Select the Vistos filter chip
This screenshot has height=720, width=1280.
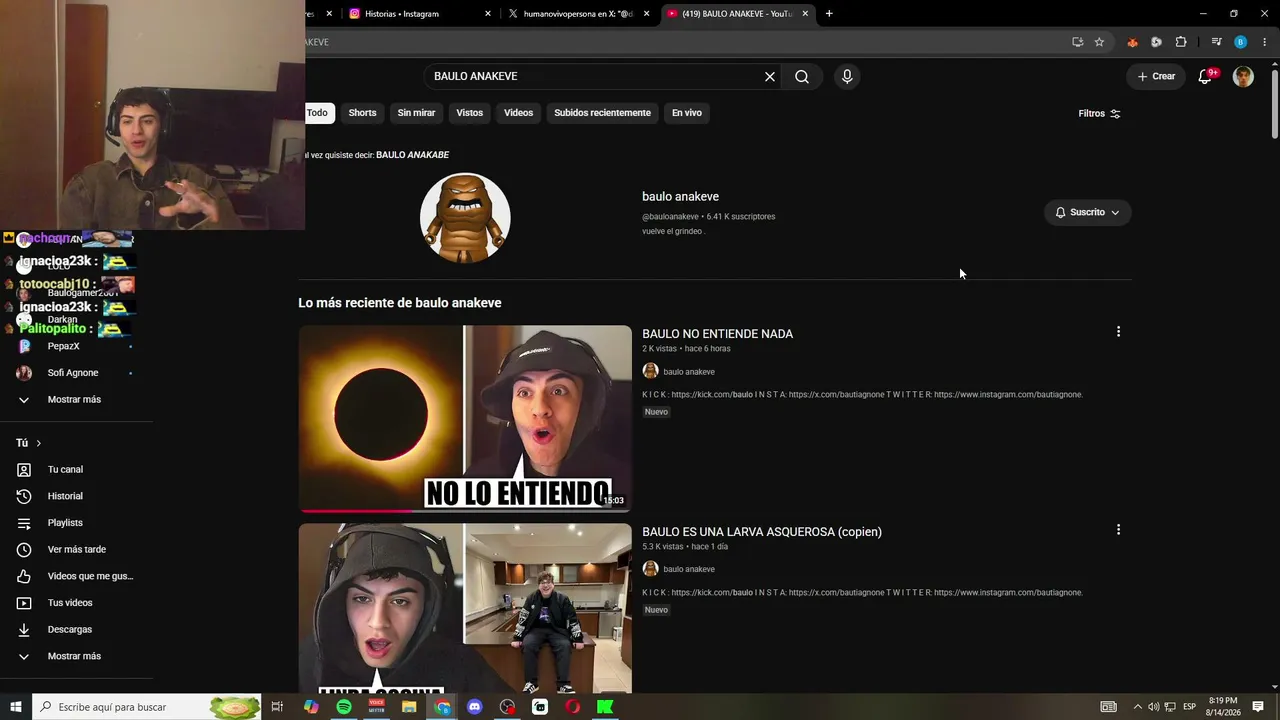tap(469, 113)
